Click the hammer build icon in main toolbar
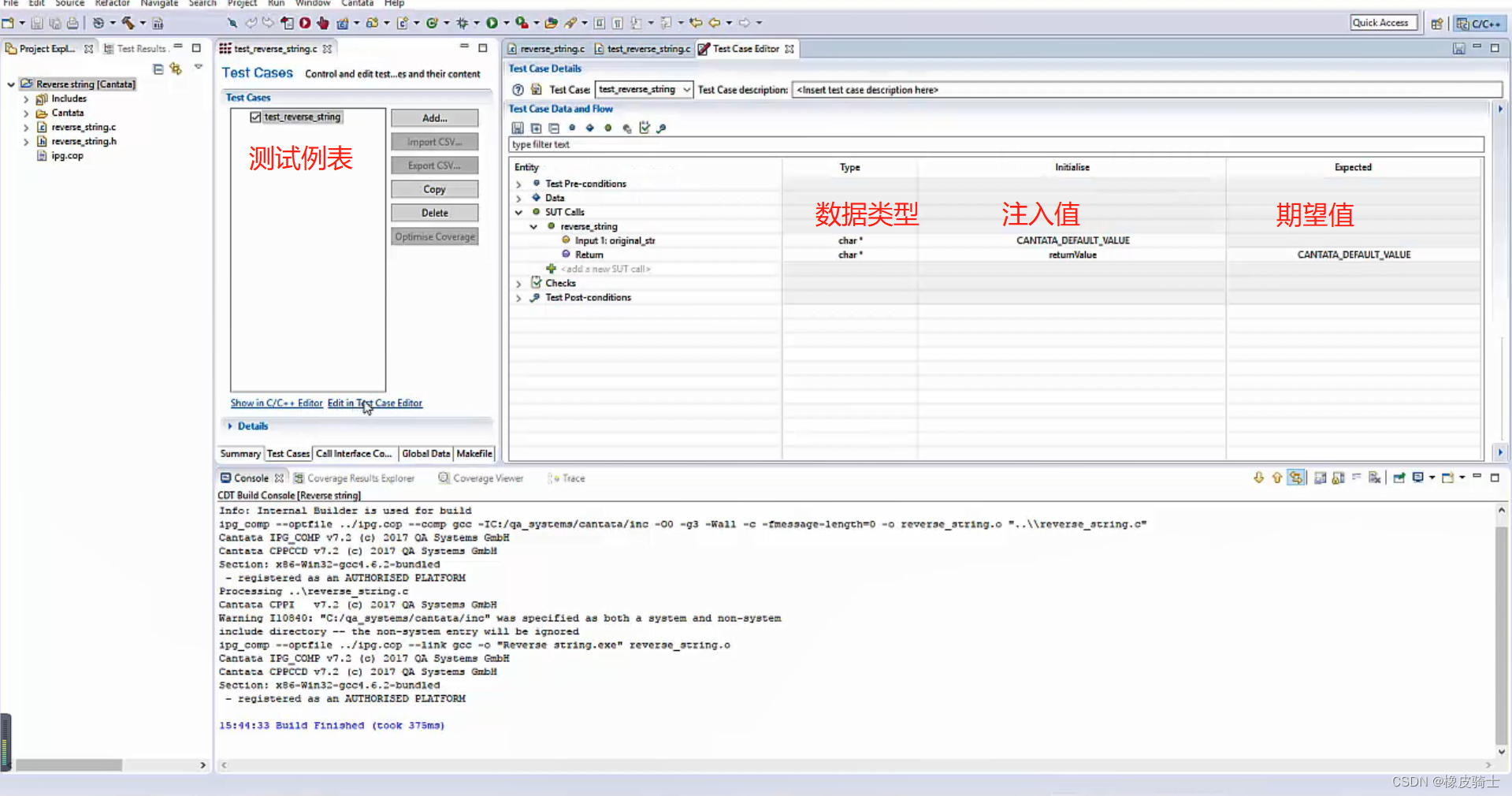Screen dimensions: 1512x796 tap(128, 23)
